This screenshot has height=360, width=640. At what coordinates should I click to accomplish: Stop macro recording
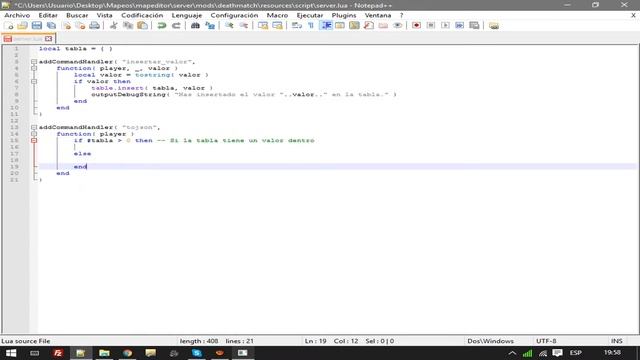click(x=431, y=26)
